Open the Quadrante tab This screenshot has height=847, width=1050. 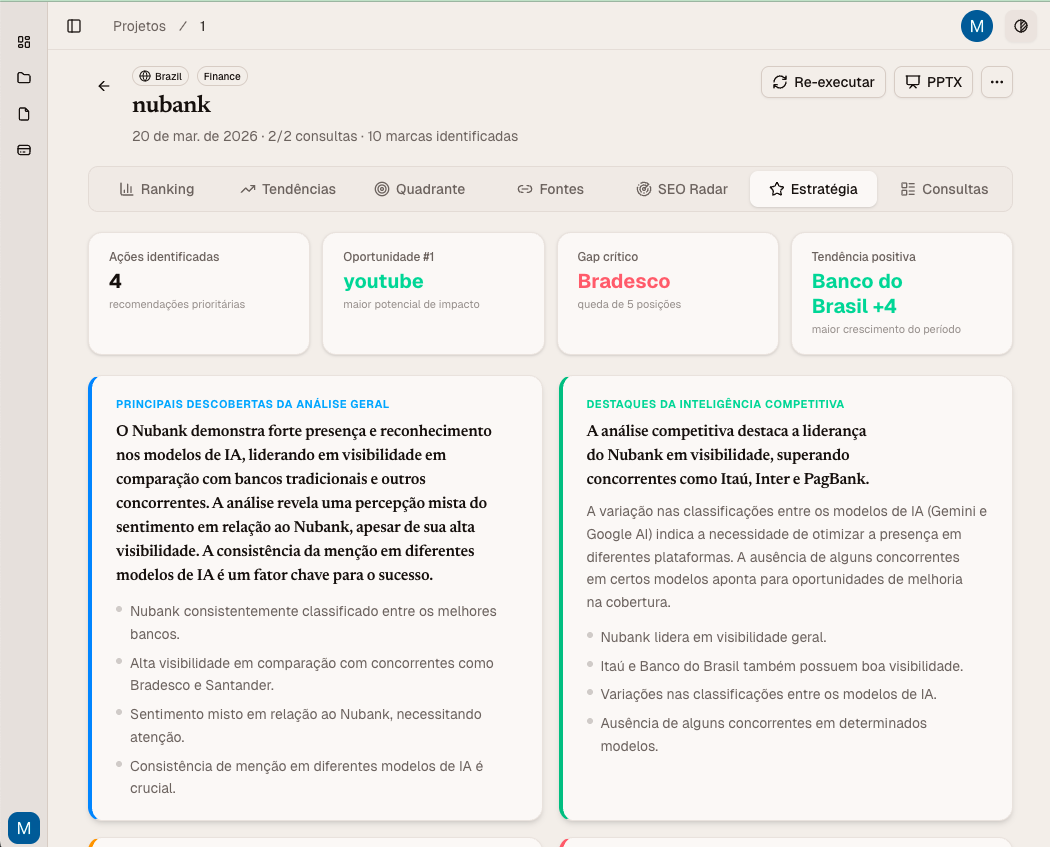420,188
